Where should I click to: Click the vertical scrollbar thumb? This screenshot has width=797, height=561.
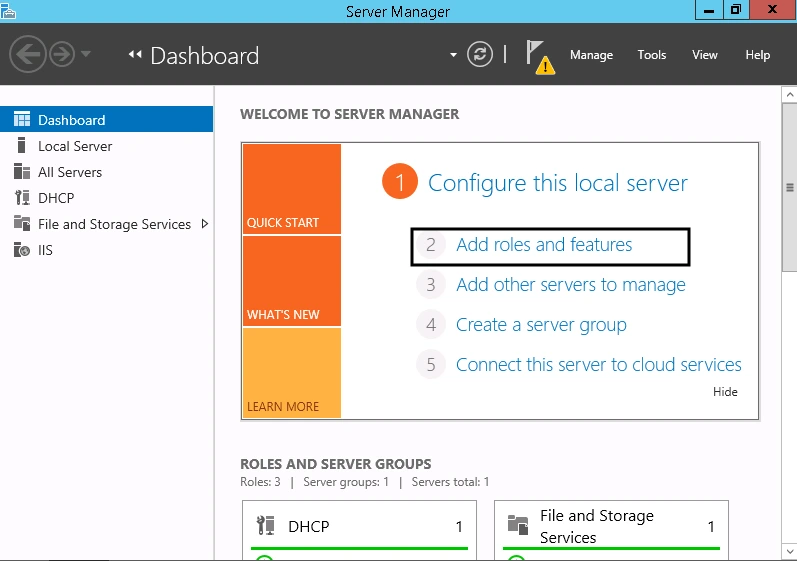coord(789,188)
